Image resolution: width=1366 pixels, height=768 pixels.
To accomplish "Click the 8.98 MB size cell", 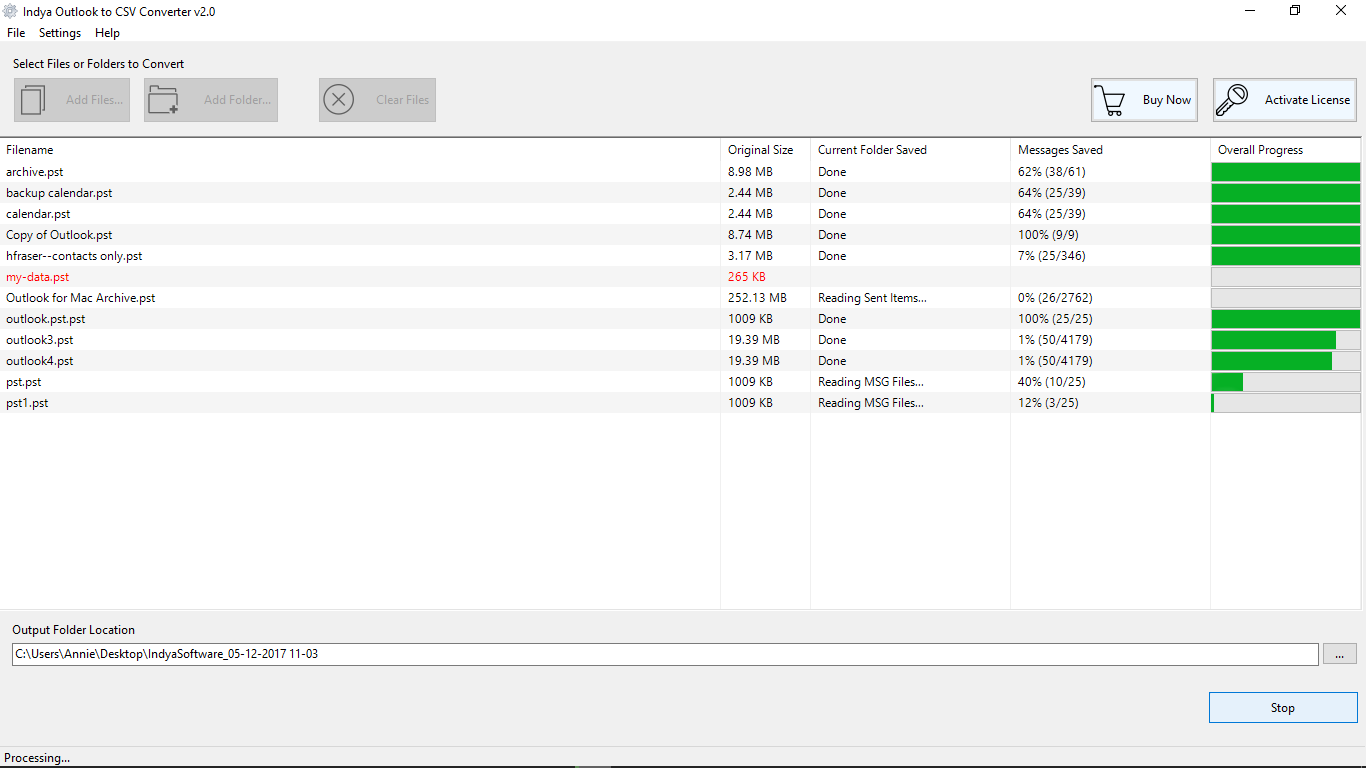I will click(750, 172).
